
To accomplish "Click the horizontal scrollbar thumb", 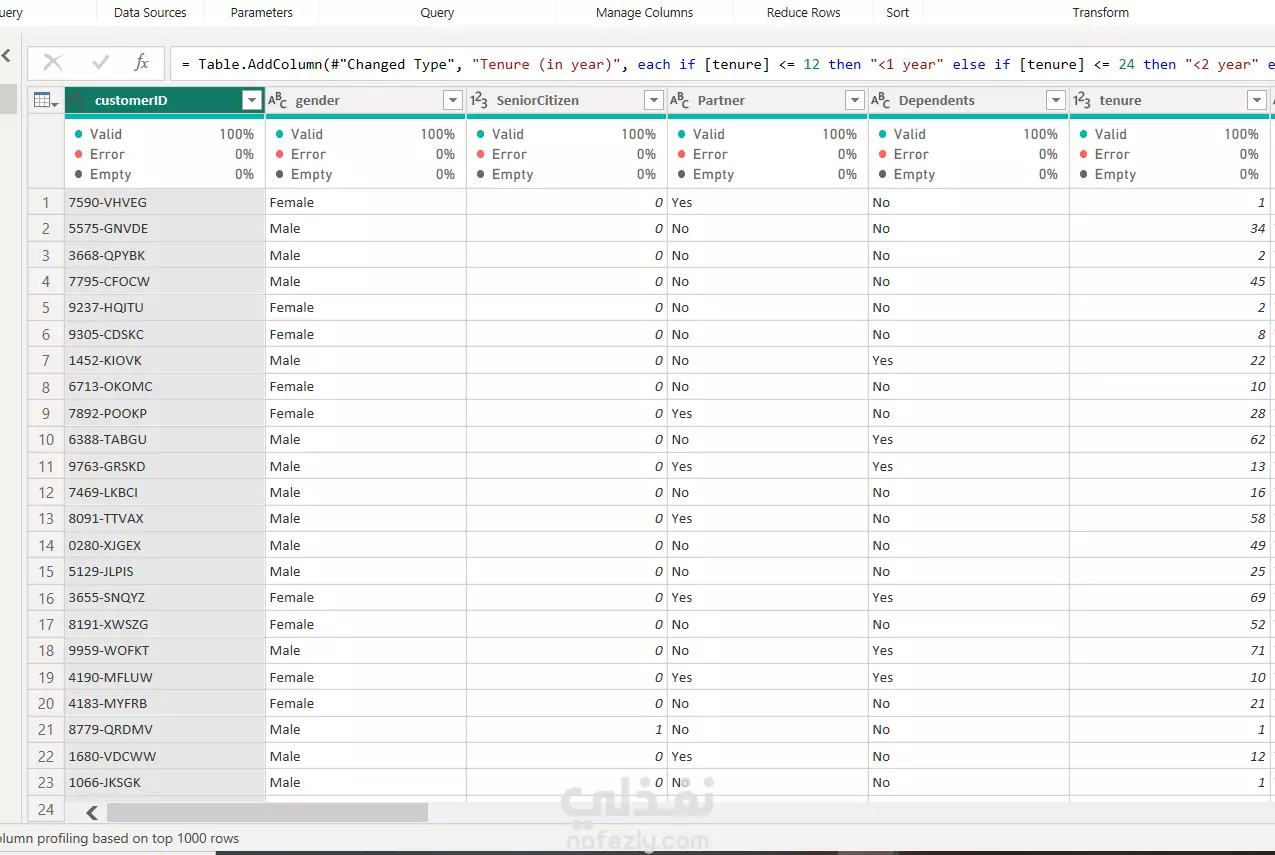I will pyautogui.click(x=267, y=812).
